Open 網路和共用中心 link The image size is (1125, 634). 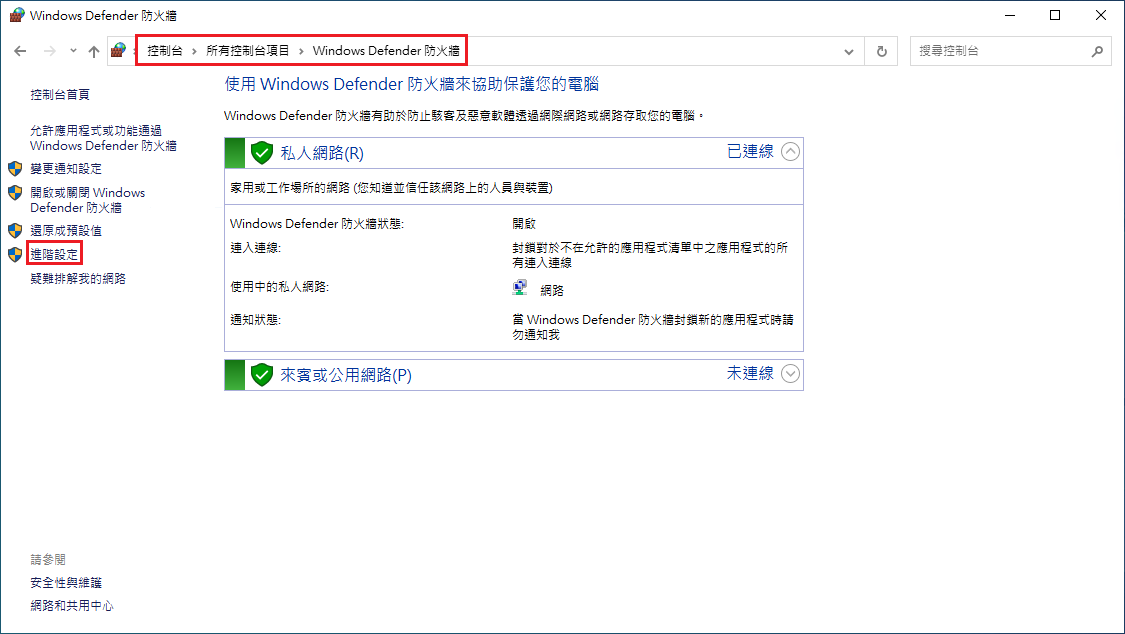72,605
